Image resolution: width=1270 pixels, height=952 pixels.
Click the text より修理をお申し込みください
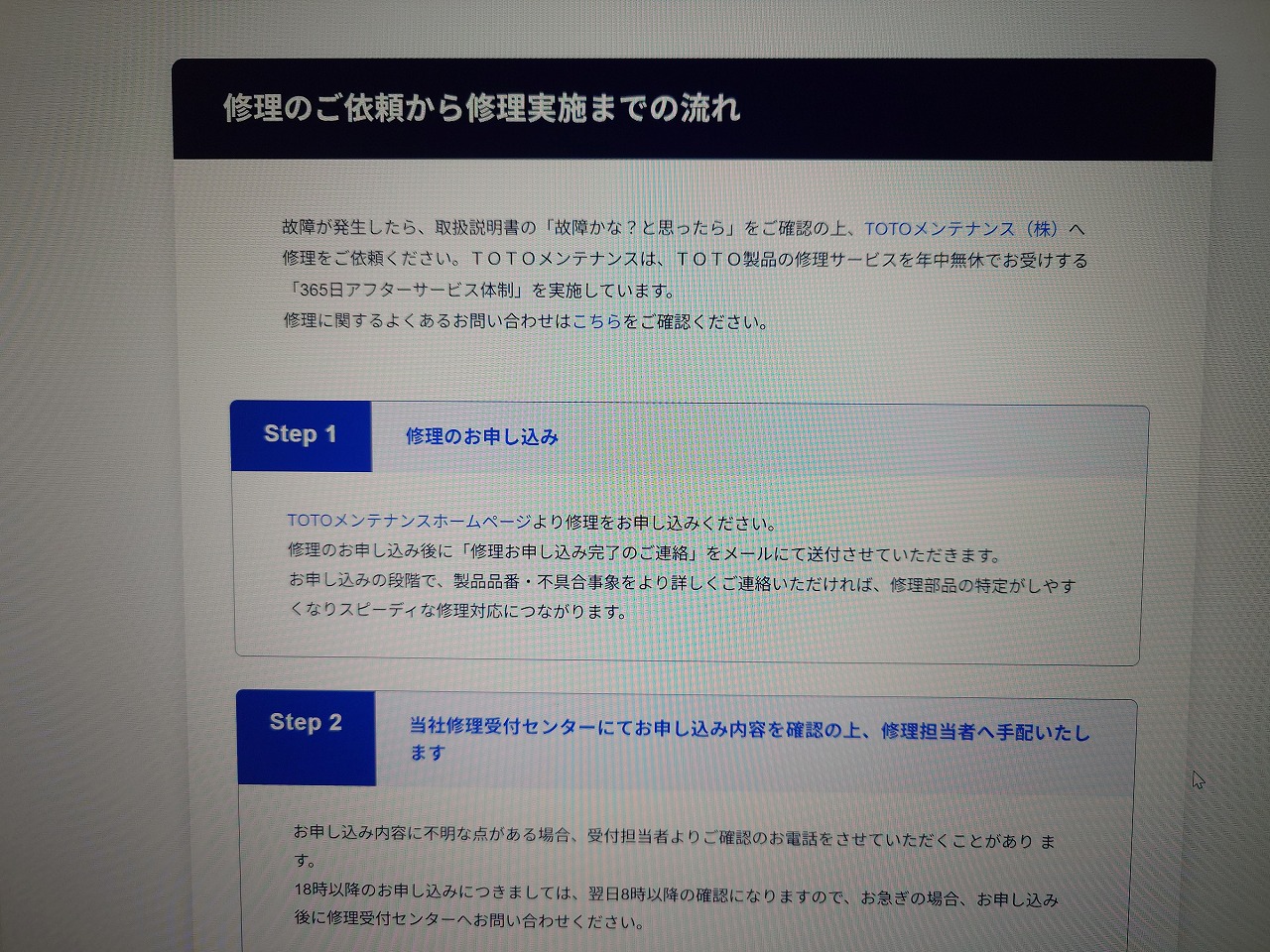click(x=654, y=523)
